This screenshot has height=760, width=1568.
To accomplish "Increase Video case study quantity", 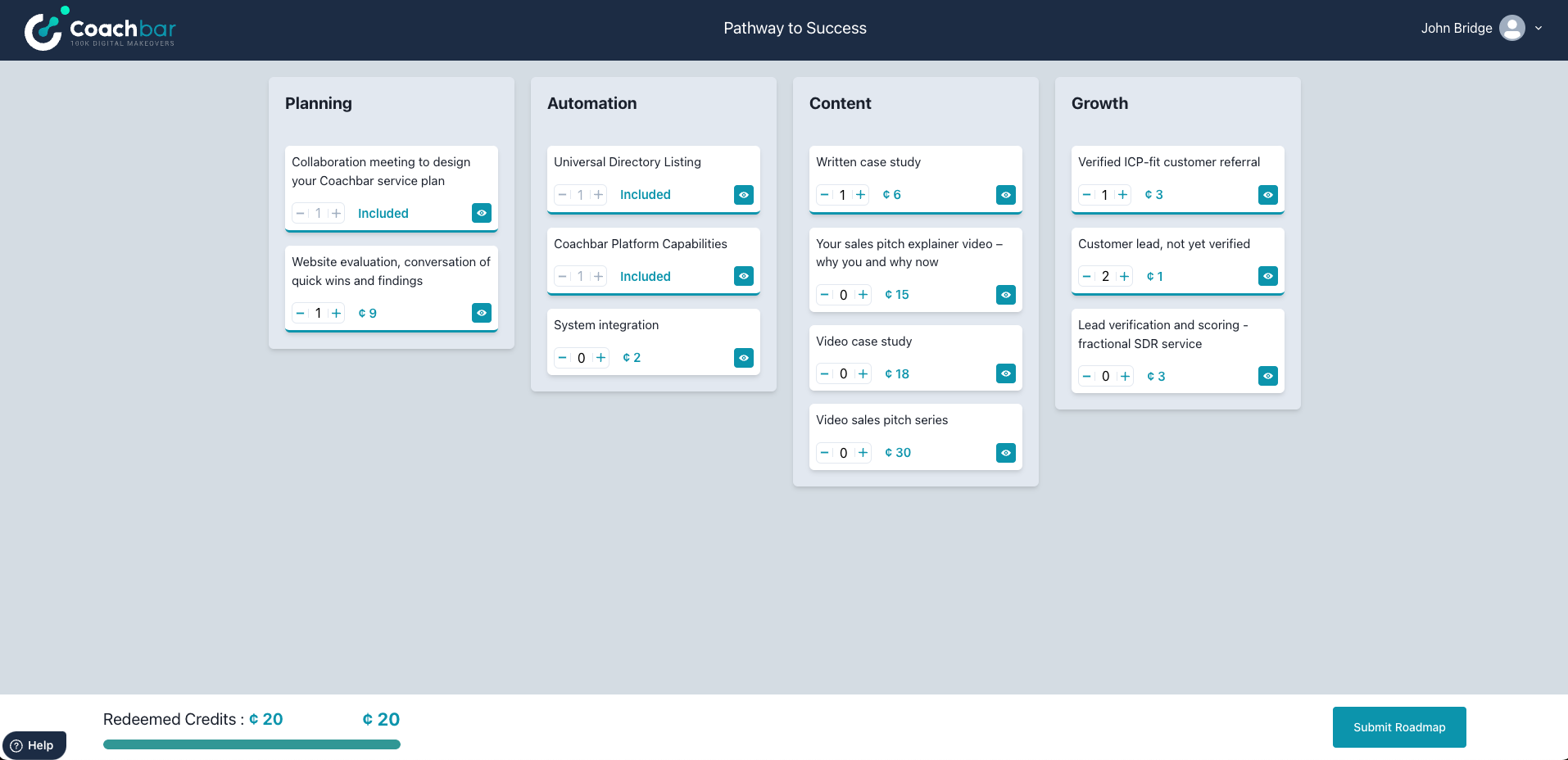I will (x=863, y=373).
